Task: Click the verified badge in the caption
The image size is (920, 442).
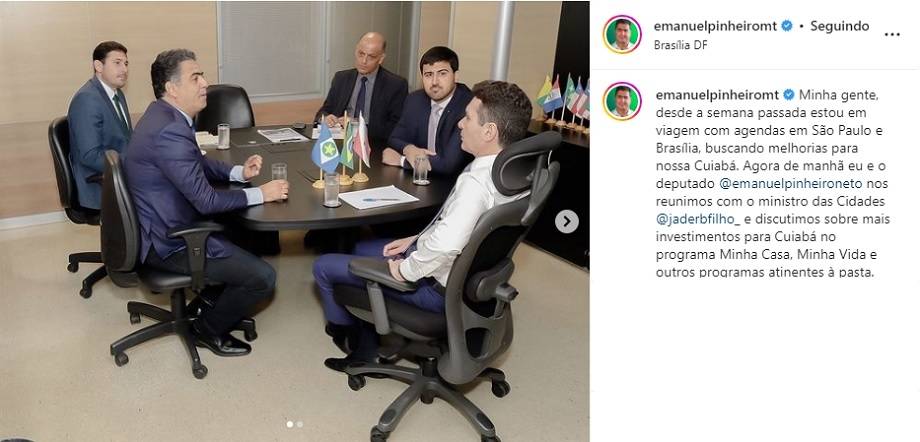Action: point(789,95)
